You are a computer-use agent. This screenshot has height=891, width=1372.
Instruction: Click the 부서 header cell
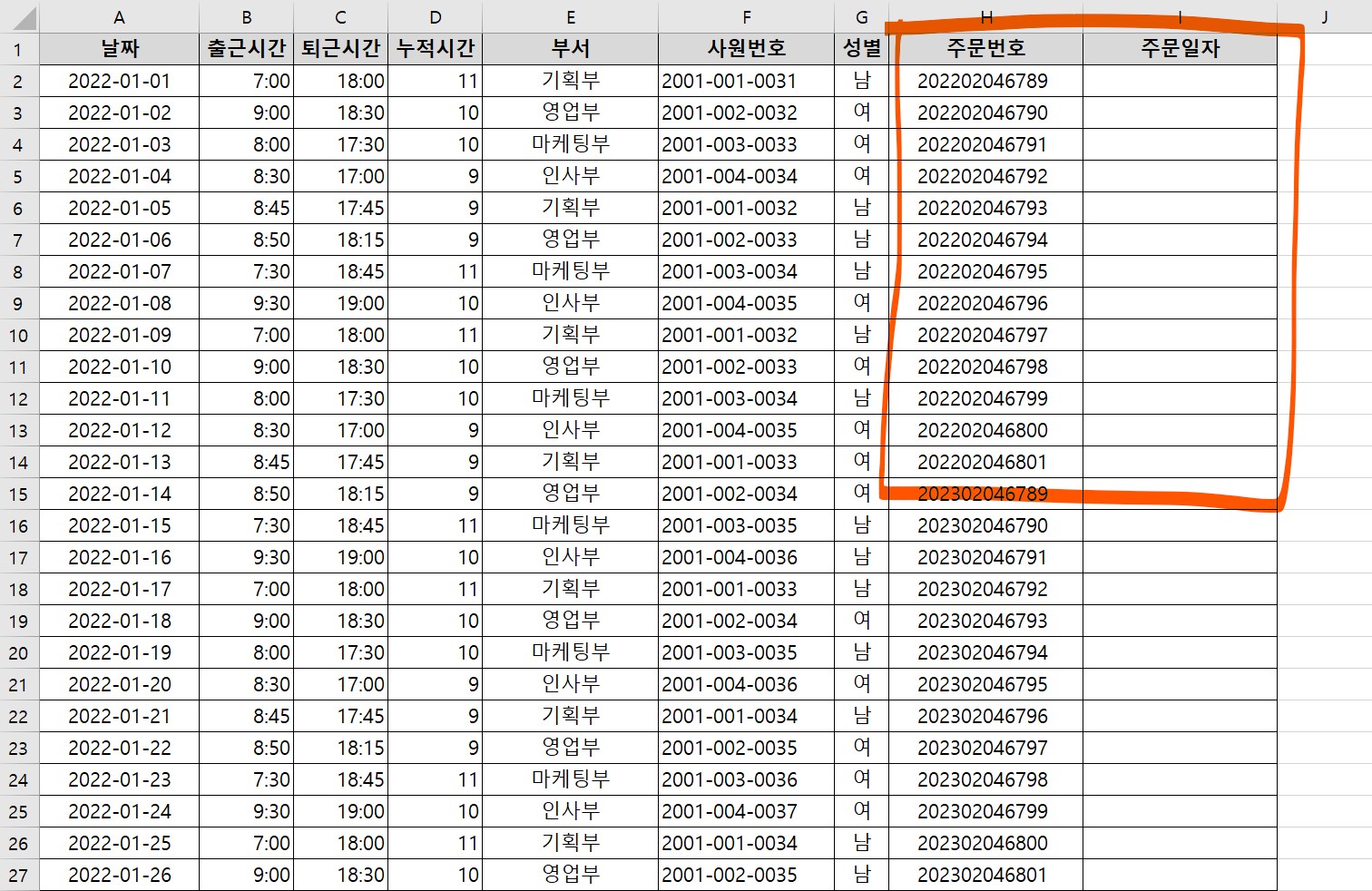click(571, 49)
